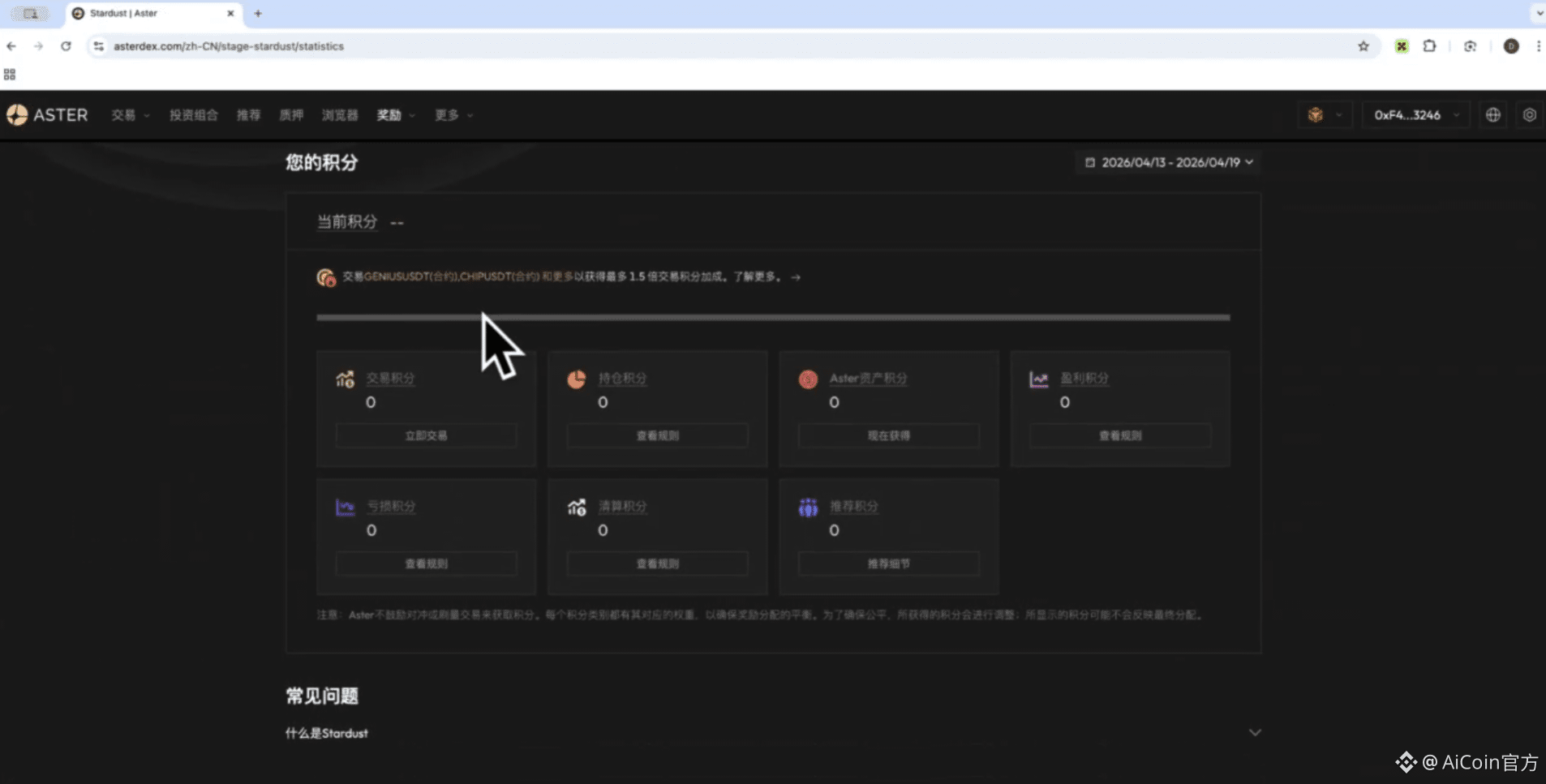This screenshot has width=1546, height=784.
Task: Bookmark this page with the star icon
Action: click(x=1363, y=46)
